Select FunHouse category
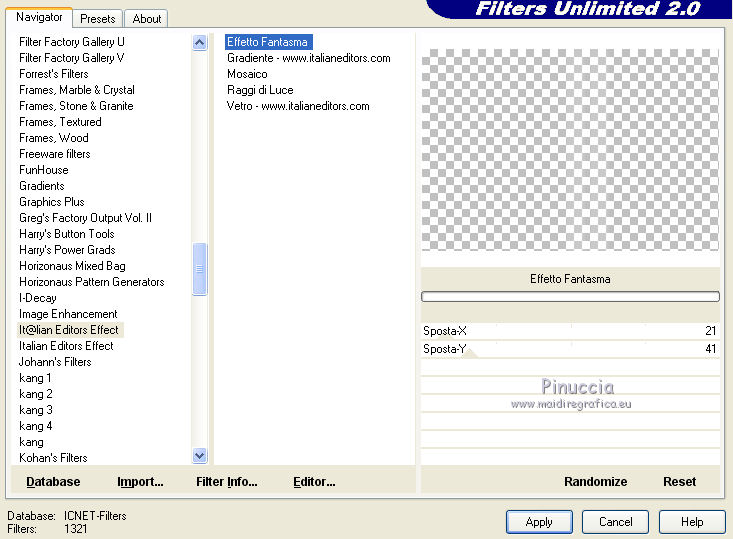Screen dimensions: 733x539 click(43, 170)
